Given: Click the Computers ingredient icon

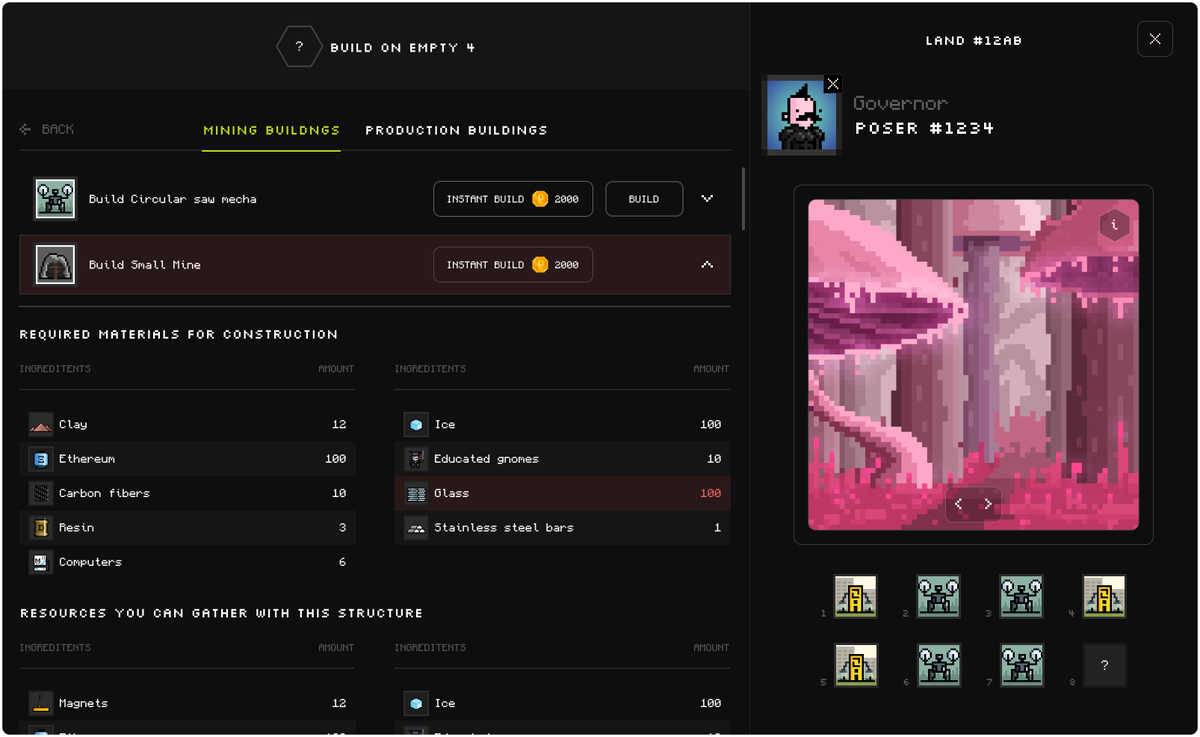Looking at the screenshot, I should 41,562.
